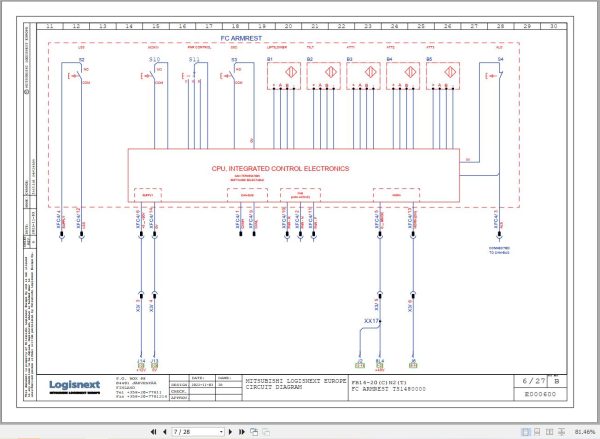Click switch symbol S10
Image resolution: width=600 pixels, height=439 pixels.
pos(155,72)
